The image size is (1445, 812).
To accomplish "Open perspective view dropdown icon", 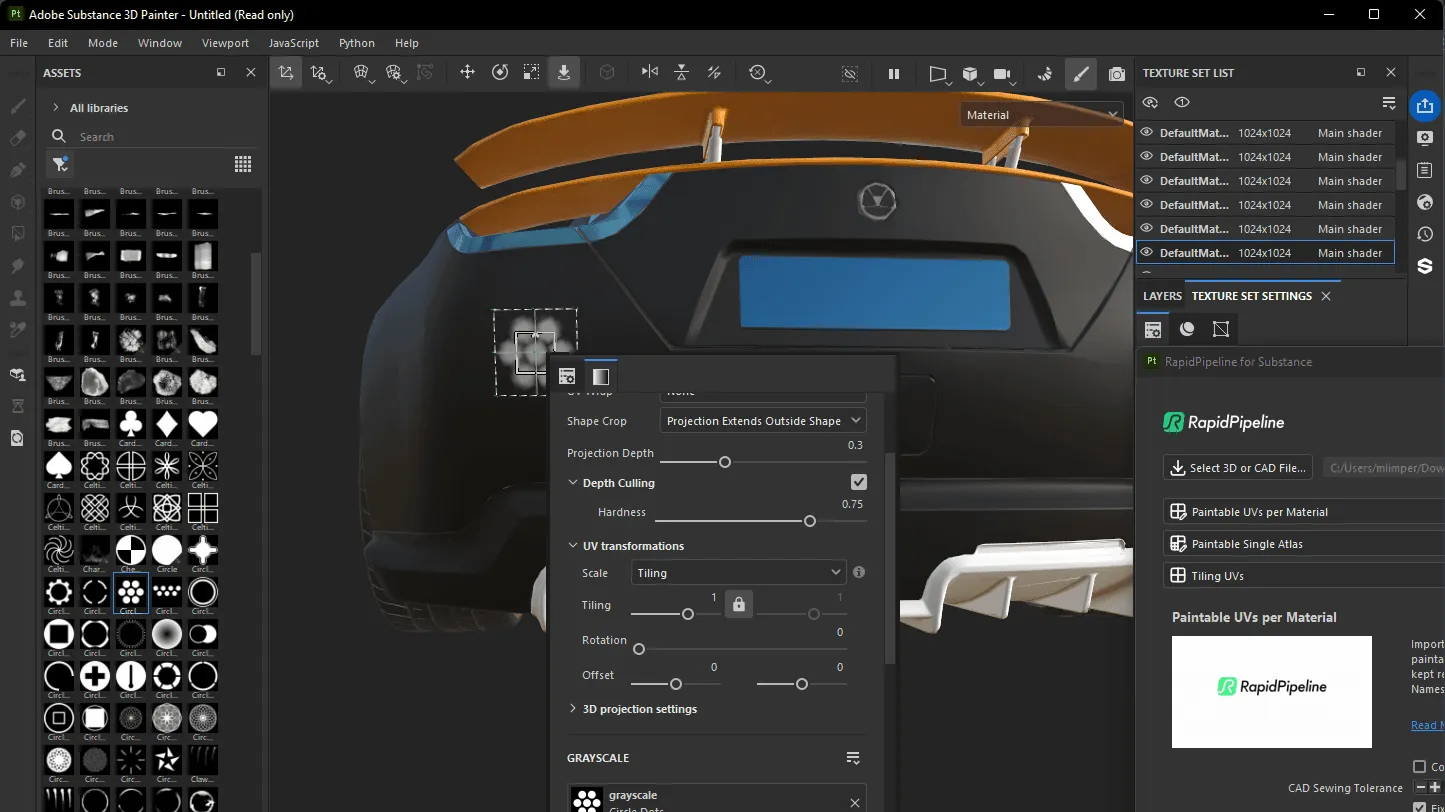I will [938, 74].
